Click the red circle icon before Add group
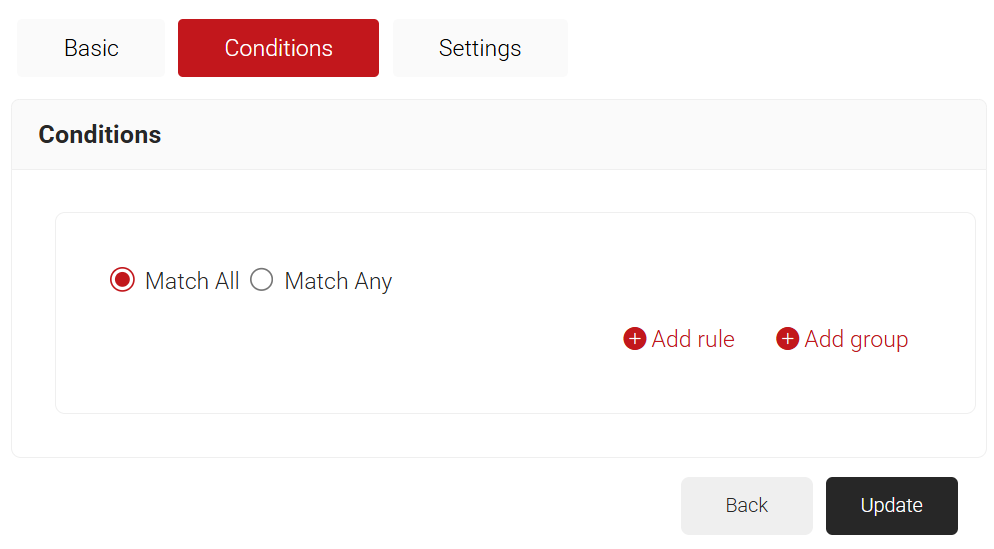The width and height of the screenshot is (994, 549). pyautogui.click(x=788, y=339)
